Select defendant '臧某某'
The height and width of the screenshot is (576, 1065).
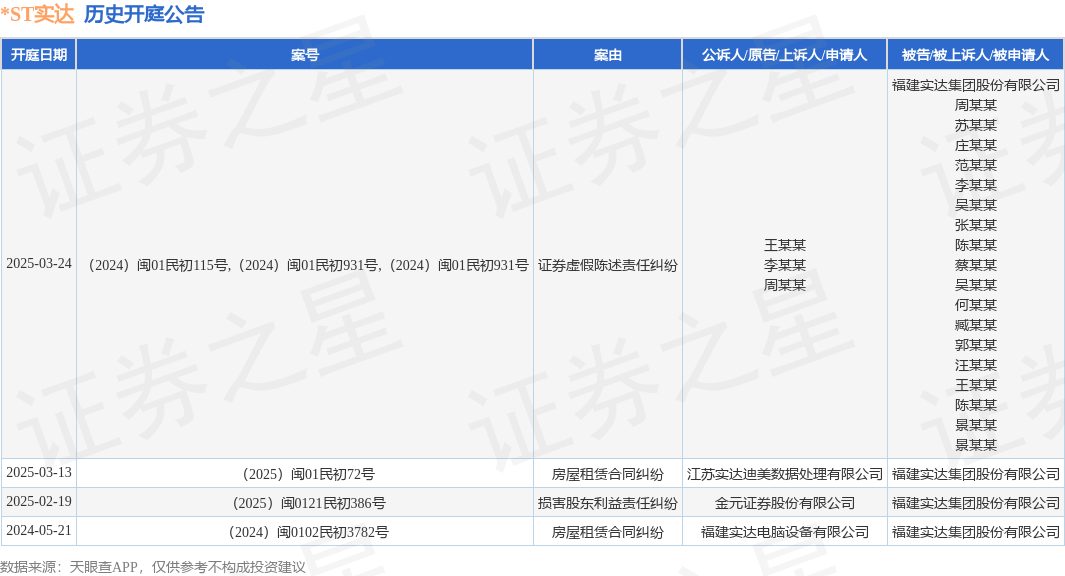tap(975, 325)
